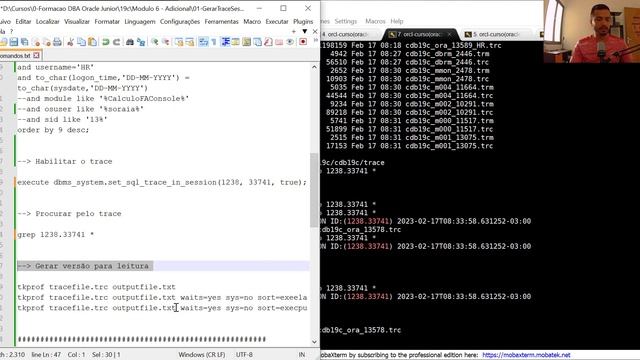Toggle the Monitoring eye icon
Image resolution: width=640 pixels, height=360 pixels.
pyautogui.click(x=290, y=42)
